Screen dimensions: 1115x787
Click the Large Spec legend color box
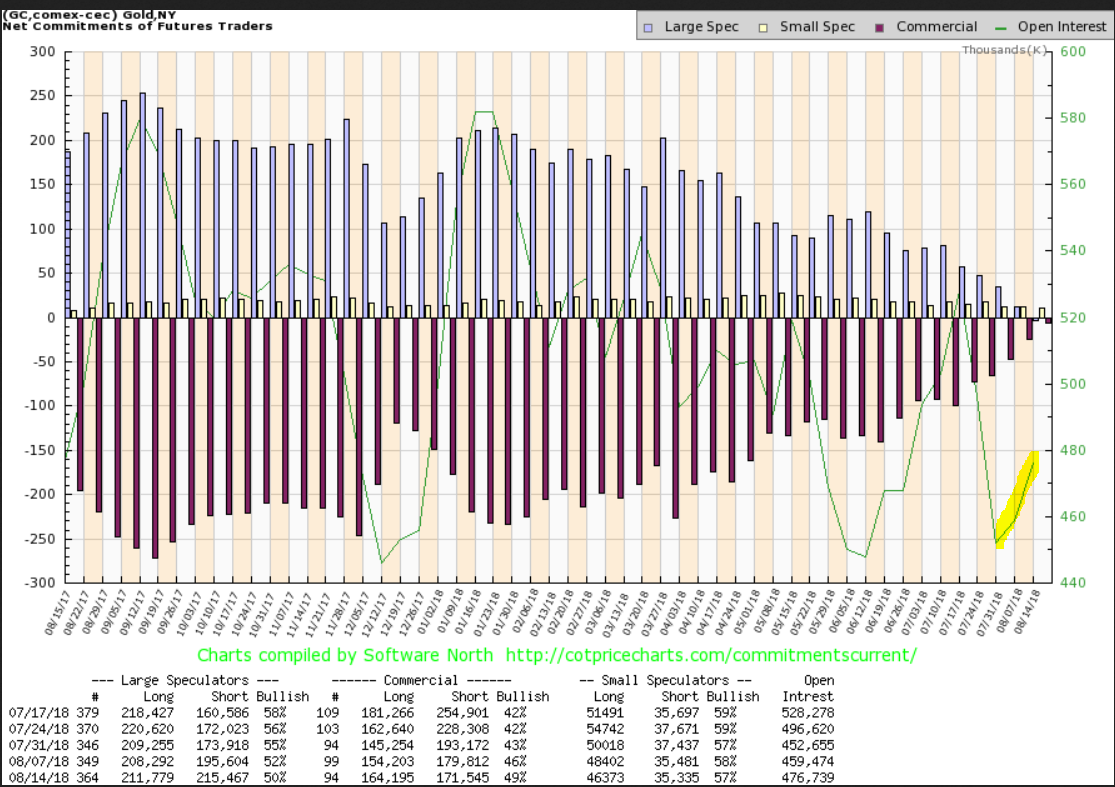(x=650, y=27)
